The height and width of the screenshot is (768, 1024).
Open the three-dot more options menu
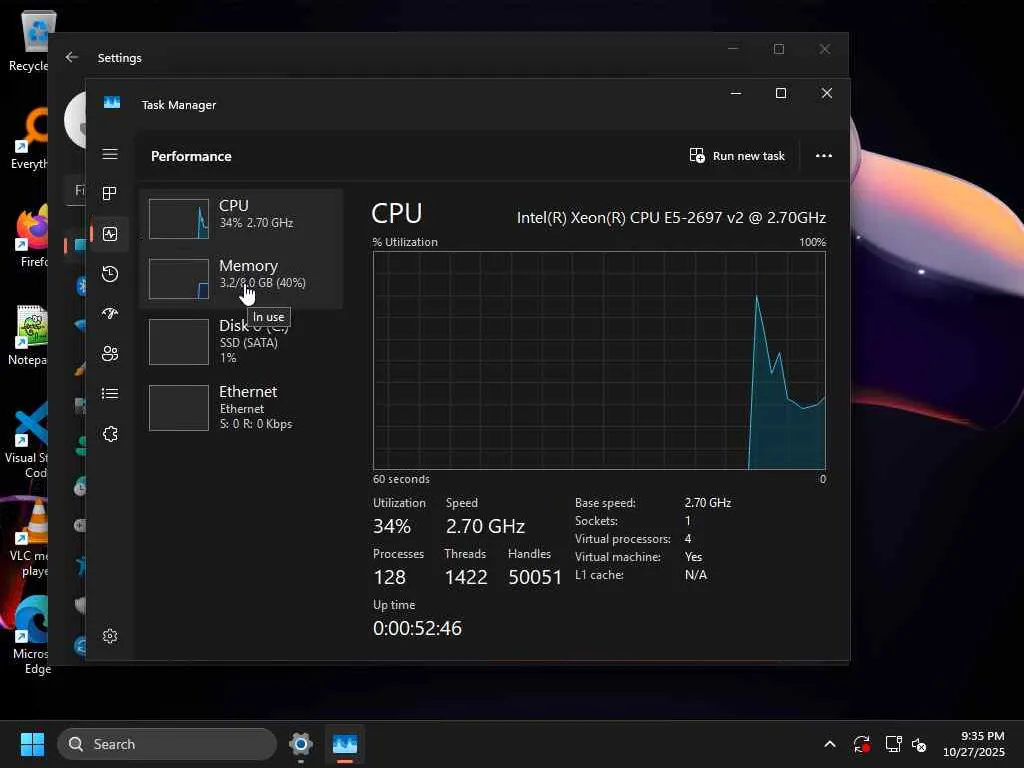[824, 156]
